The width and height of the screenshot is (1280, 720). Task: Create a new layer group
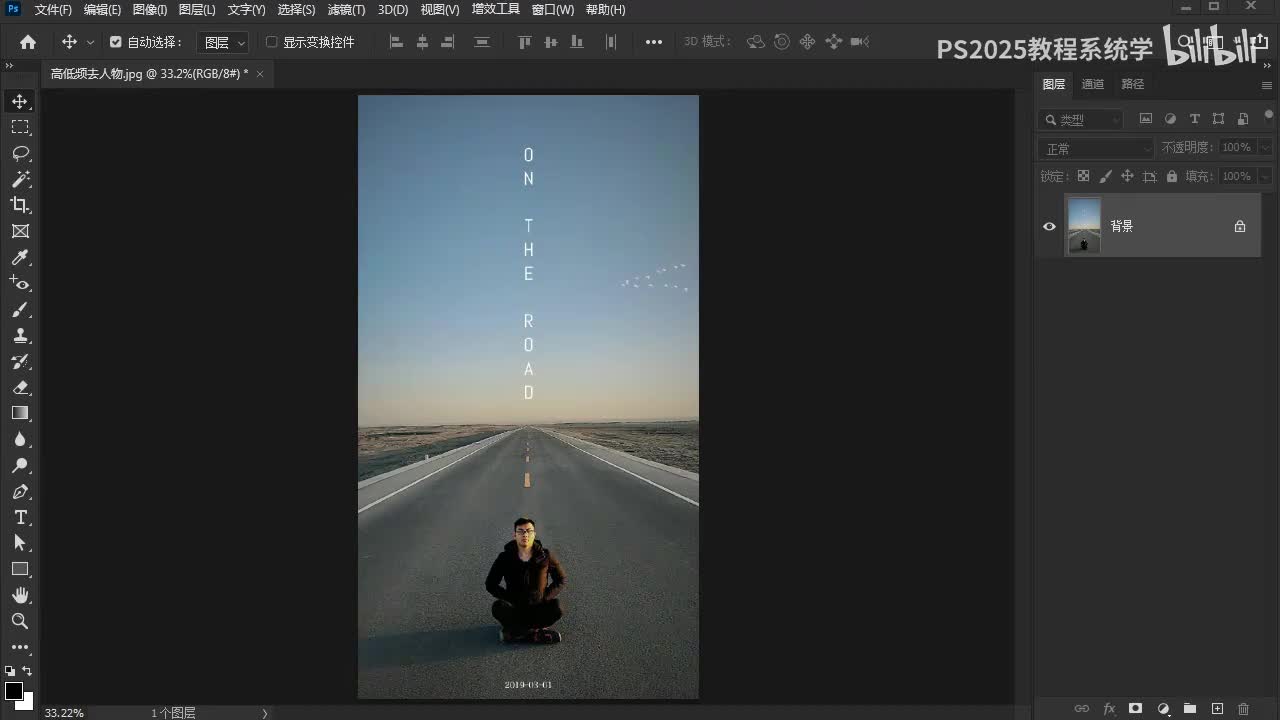(1190, 708)
